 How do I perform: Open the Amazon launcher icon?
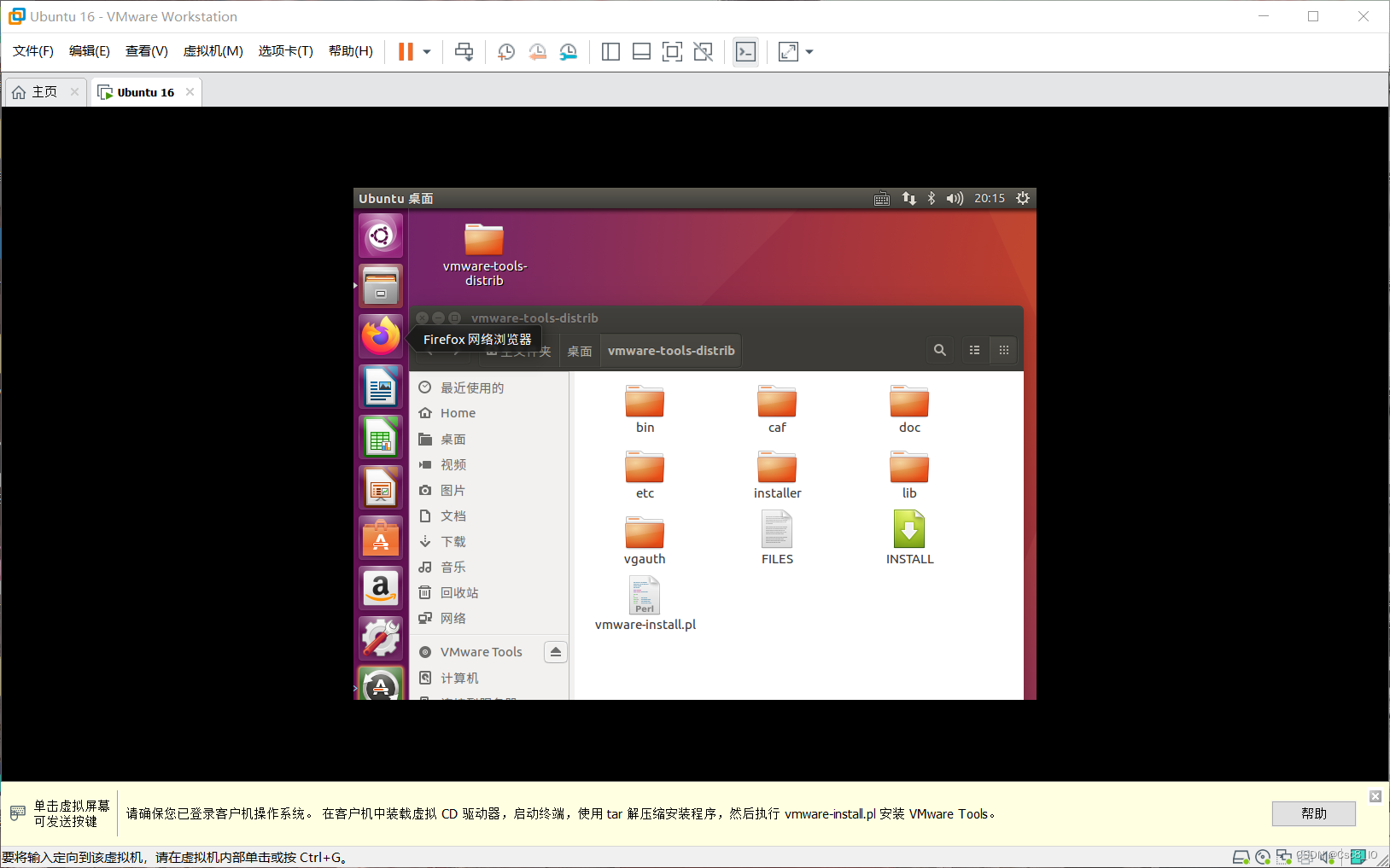pos(381,588)
